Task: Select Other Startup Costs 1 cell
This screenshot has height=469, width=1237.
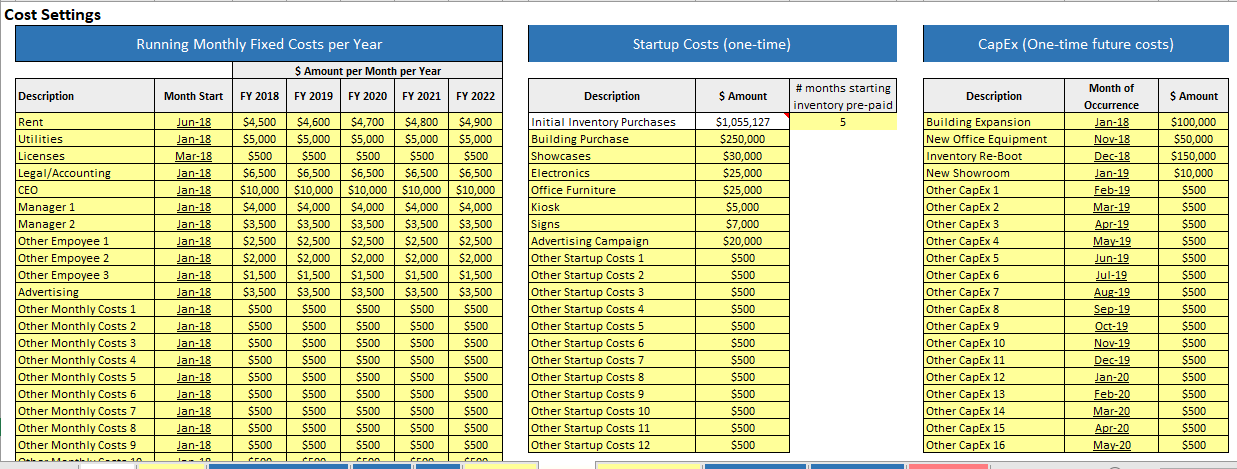Action: point(612,258)
